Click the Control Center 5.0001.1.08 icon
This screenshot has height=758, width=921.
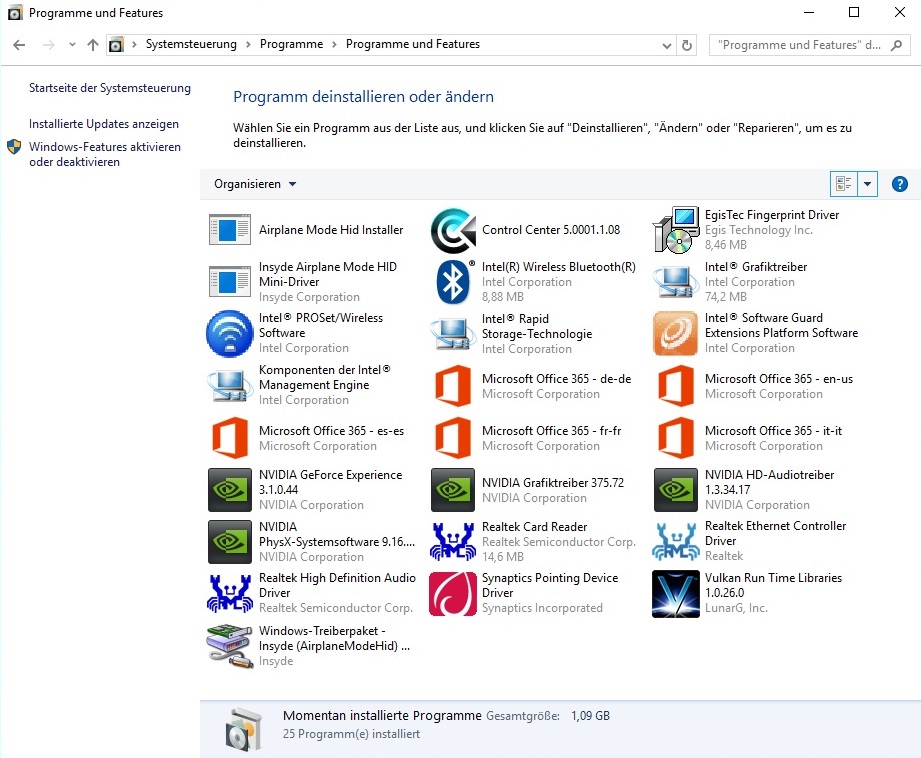pos(453,230)
